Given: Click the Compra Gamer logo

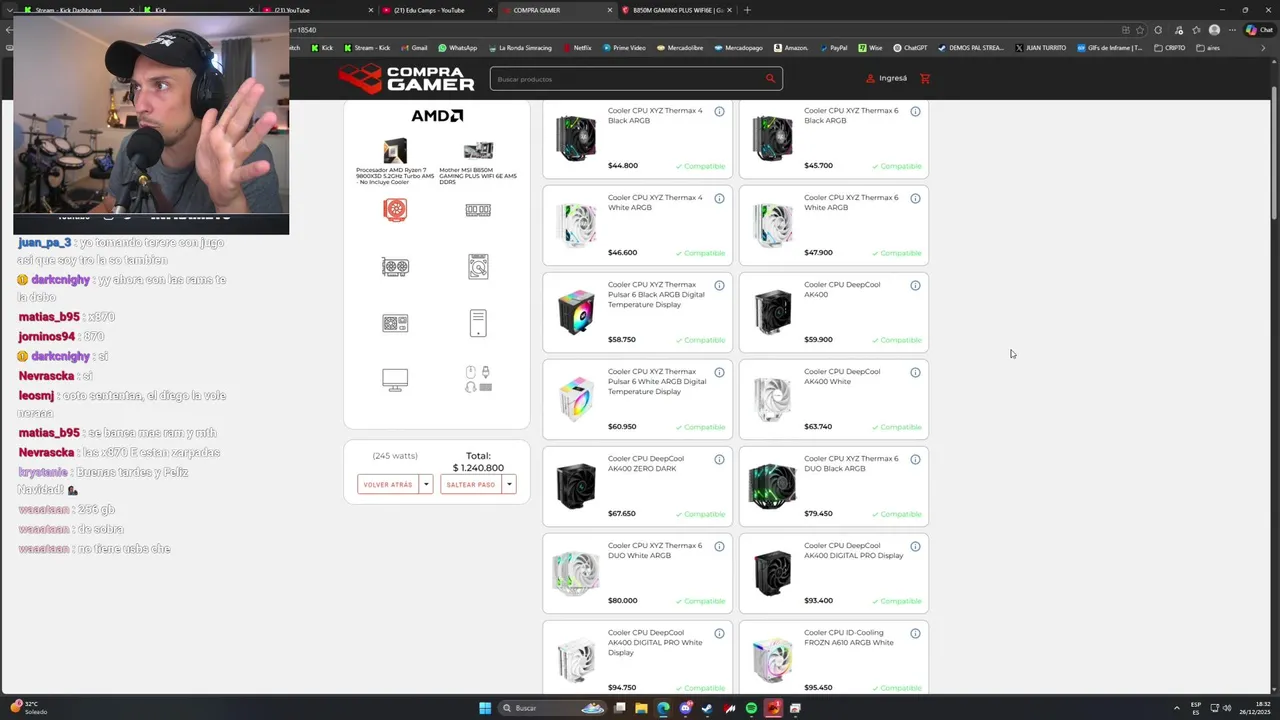Looking at the screenshot, I should [x=406, y=78].
